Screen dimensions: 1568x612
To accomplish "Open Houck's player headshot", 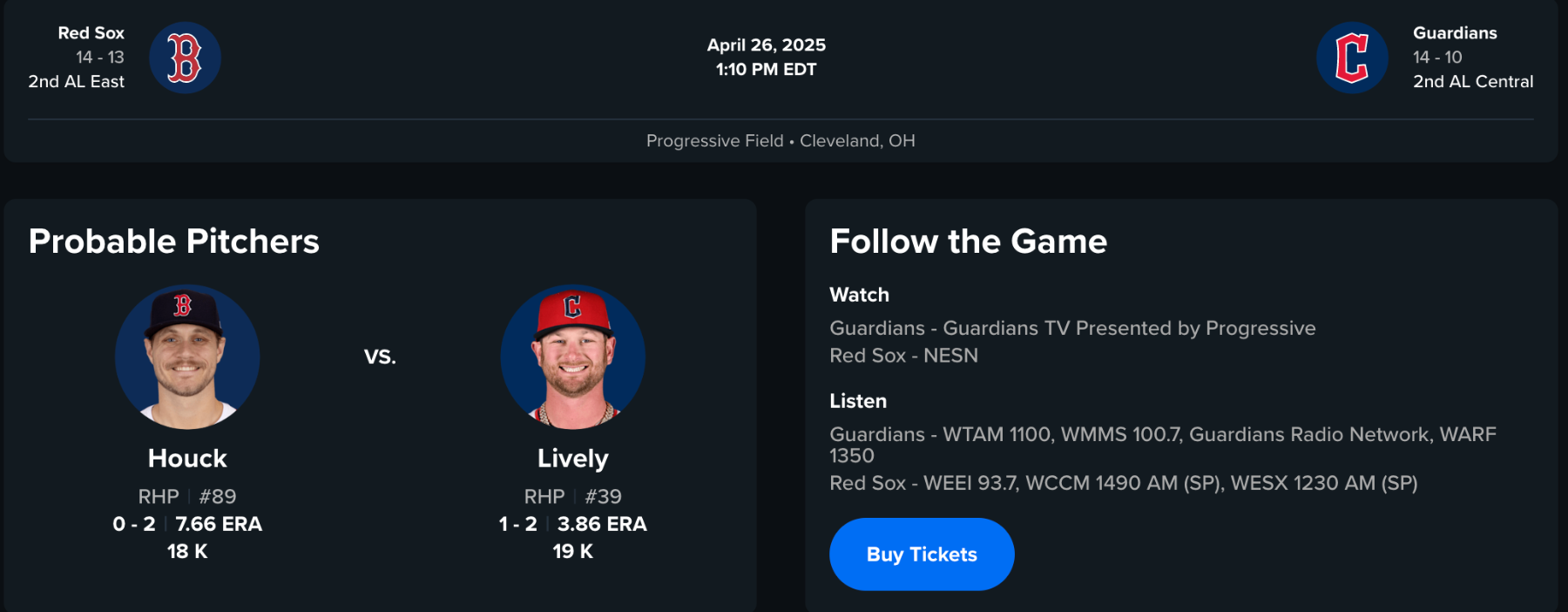I will pos(187,357).
